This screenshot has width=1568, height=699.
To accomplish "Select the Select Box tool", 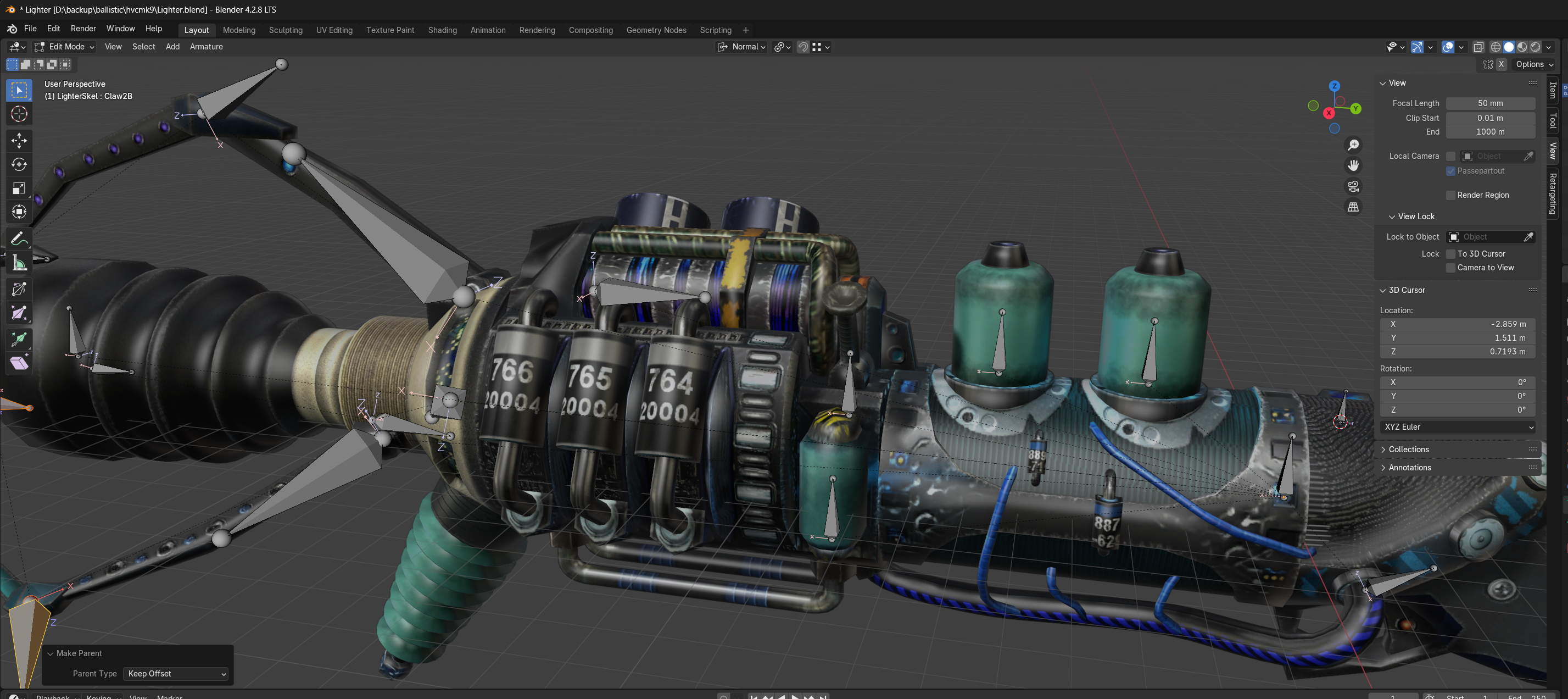I will coord(19,90).
